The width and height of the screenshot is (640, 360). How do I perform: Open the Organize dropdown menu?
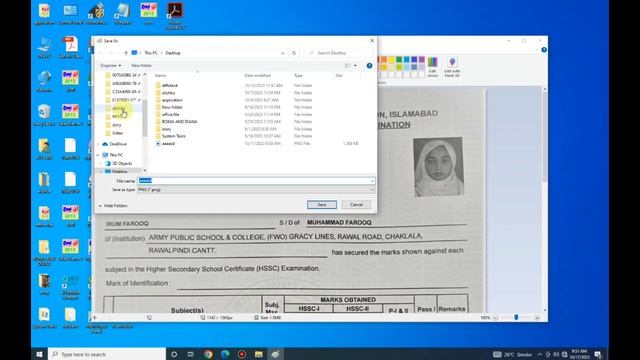click(111, 66)
